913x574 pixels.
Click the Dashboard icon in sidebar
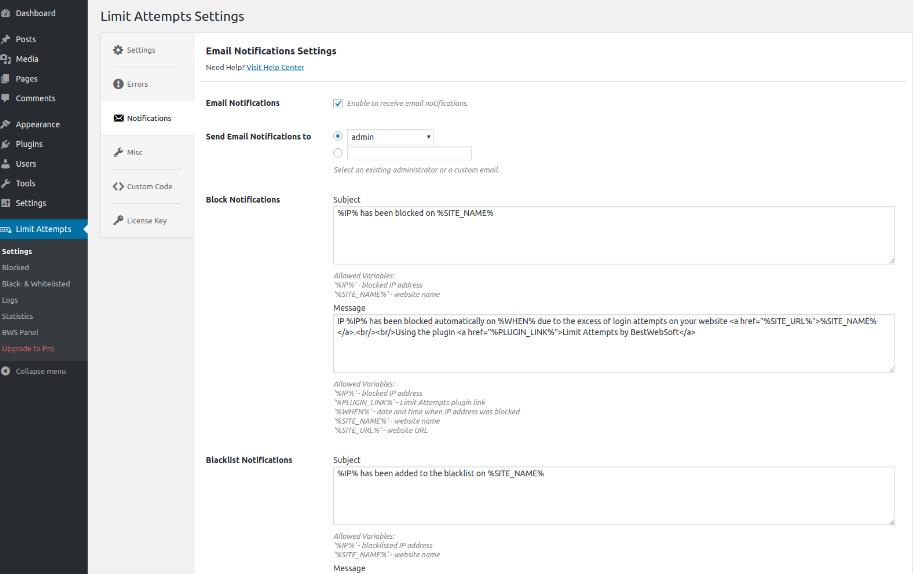click(6, 13)
